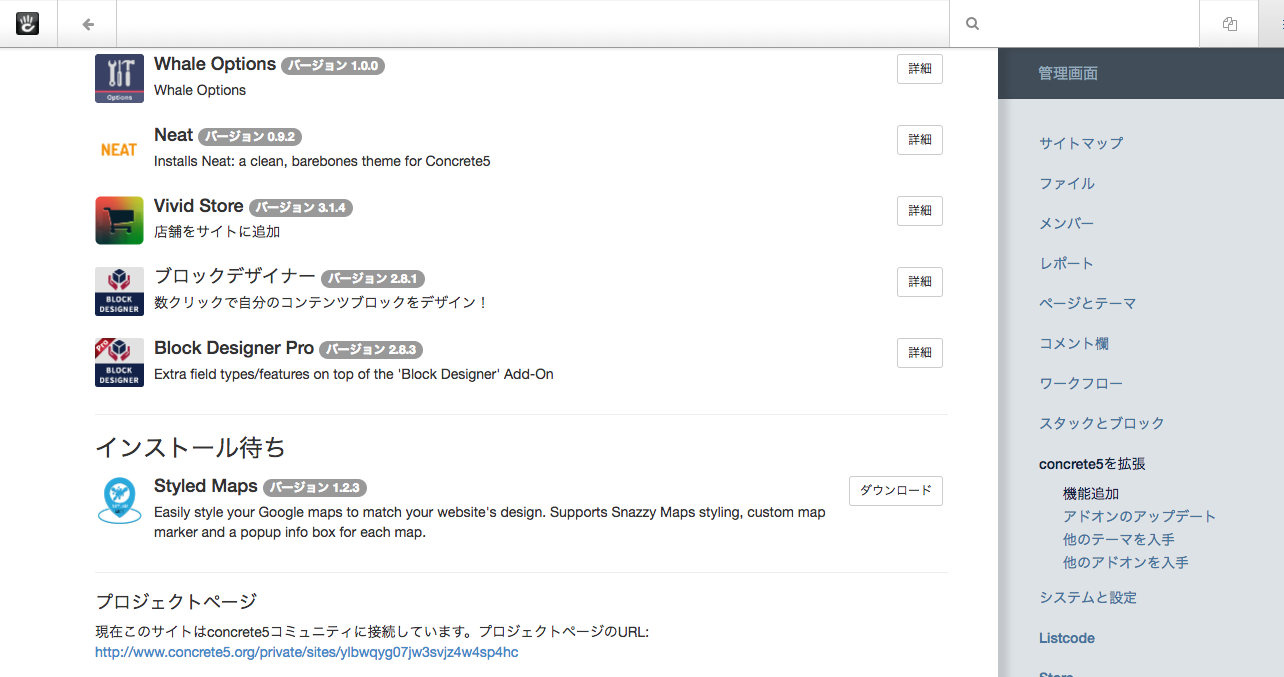Click the Whale Options add-on icon
The height and width of the screenshot is (677, 1284).
pos(119,78)
